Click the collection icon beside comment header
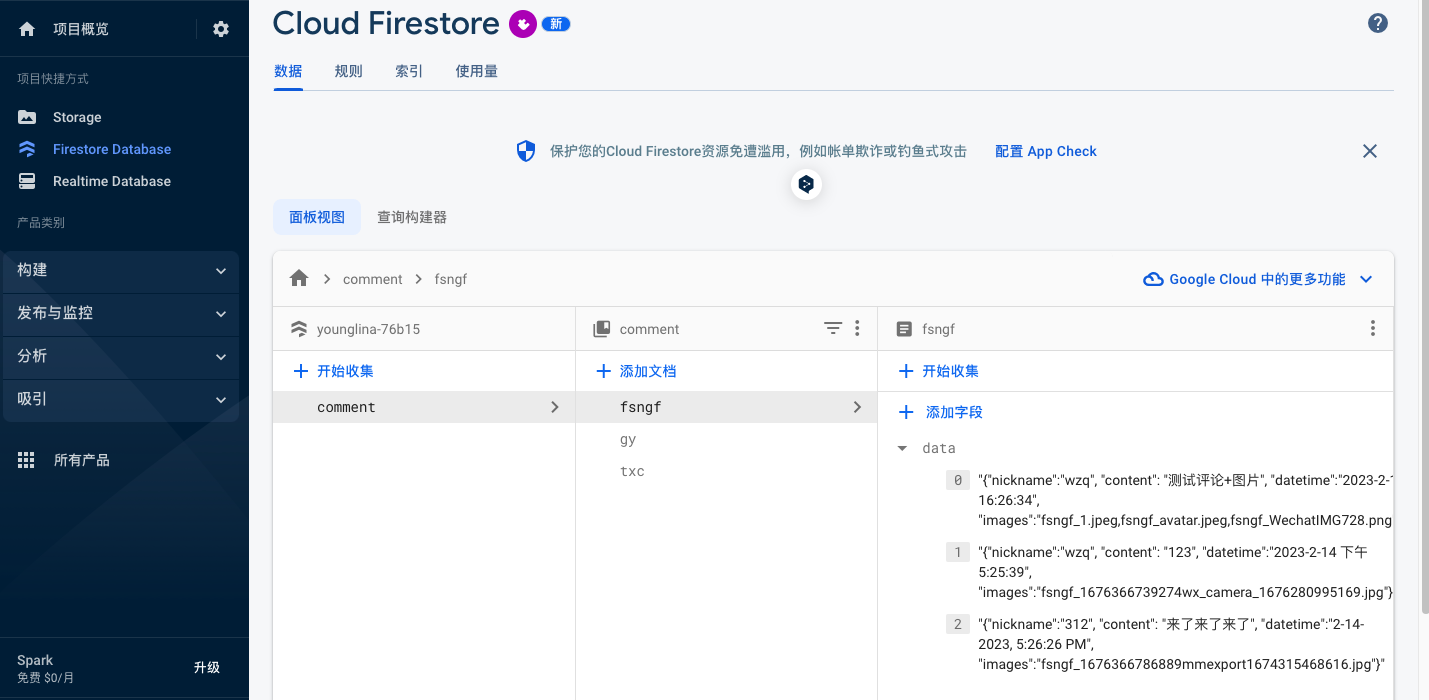This screenshot has height=700, width=1429. coord(602,329)
